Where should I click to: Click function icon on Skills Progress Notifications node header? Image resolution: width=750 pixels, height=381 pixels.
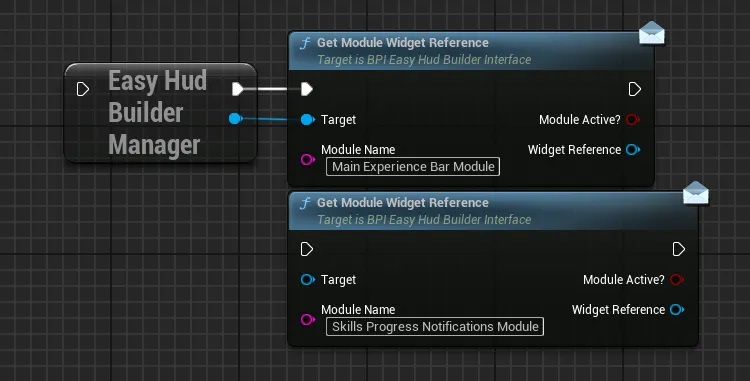tap(305, 203)
